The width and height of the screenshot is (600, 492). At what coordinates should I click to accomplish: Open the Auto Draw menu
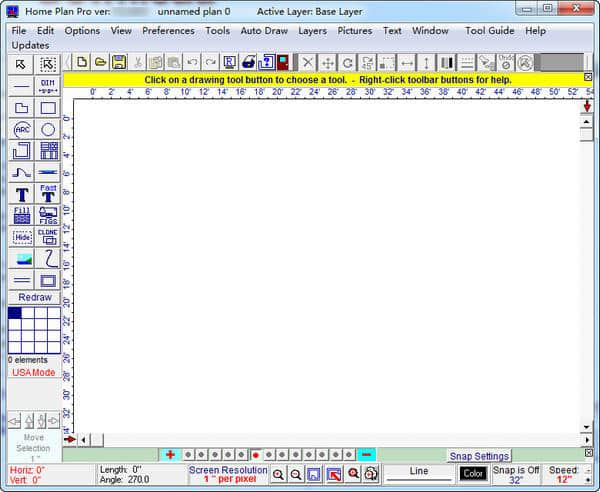point(264,31)
